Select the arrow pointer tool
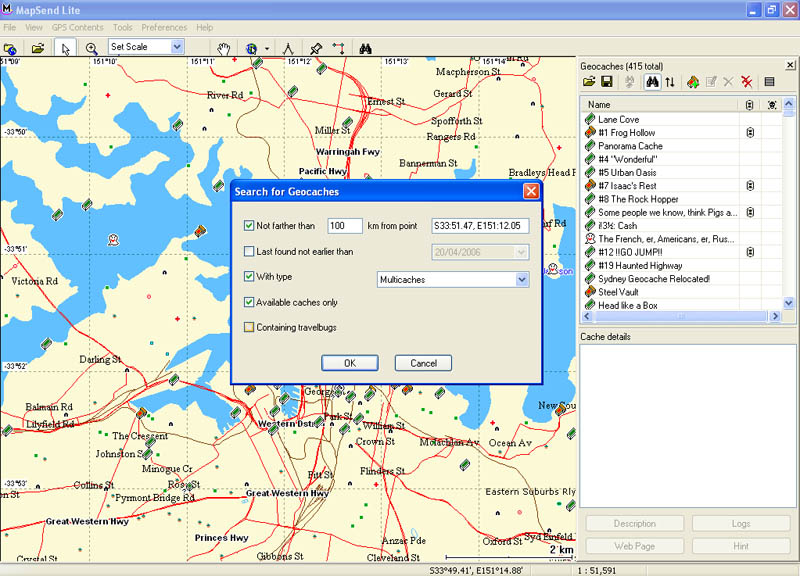Viewport: 800px width, 576px height. point(66,47)
